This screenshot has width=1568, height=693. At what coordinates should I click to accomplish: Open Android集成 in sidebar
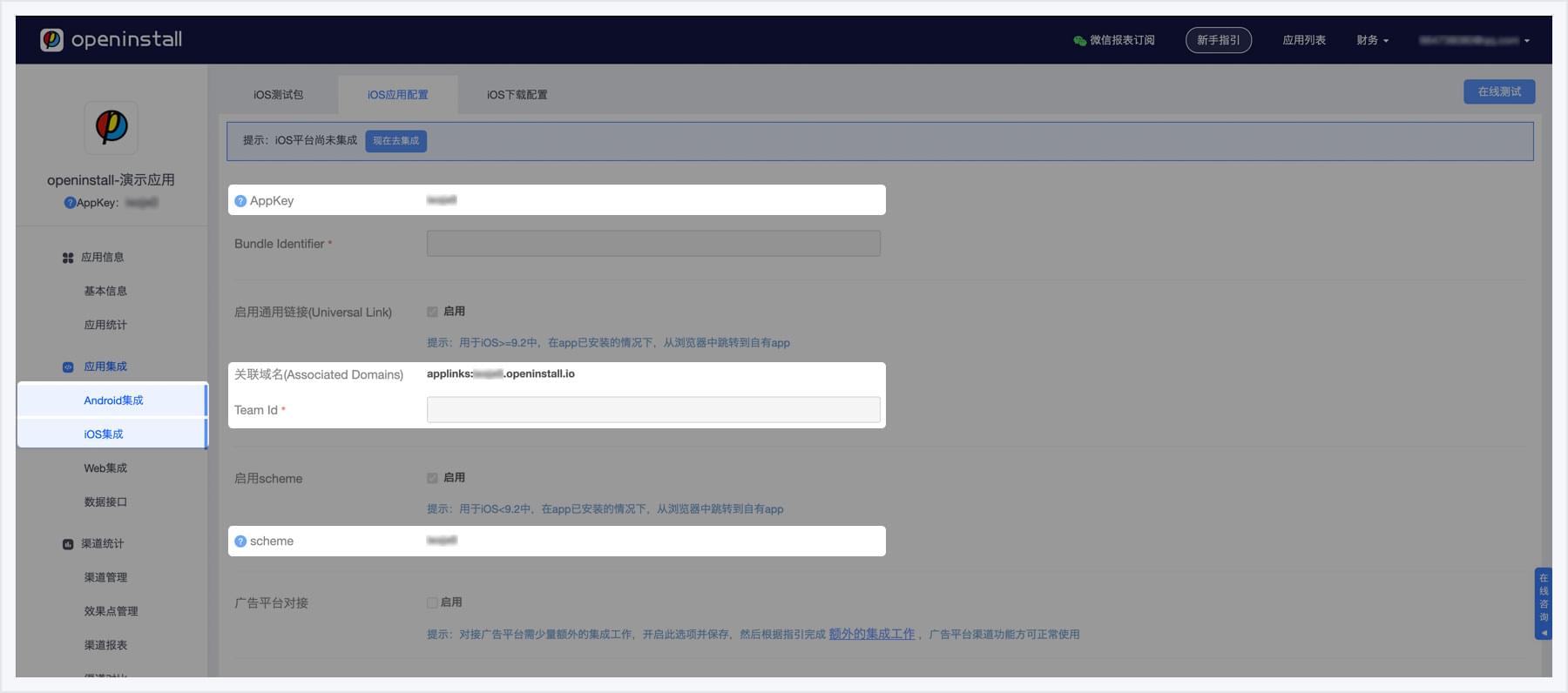[112, 400]
